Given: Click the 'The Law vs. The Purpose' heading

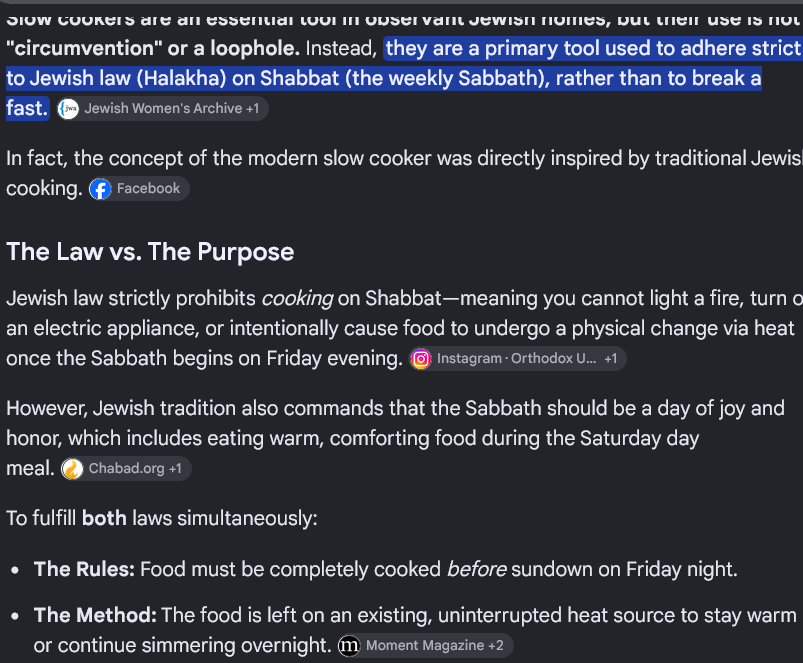Looking at the screenshot, I should (x=150, y=252).
